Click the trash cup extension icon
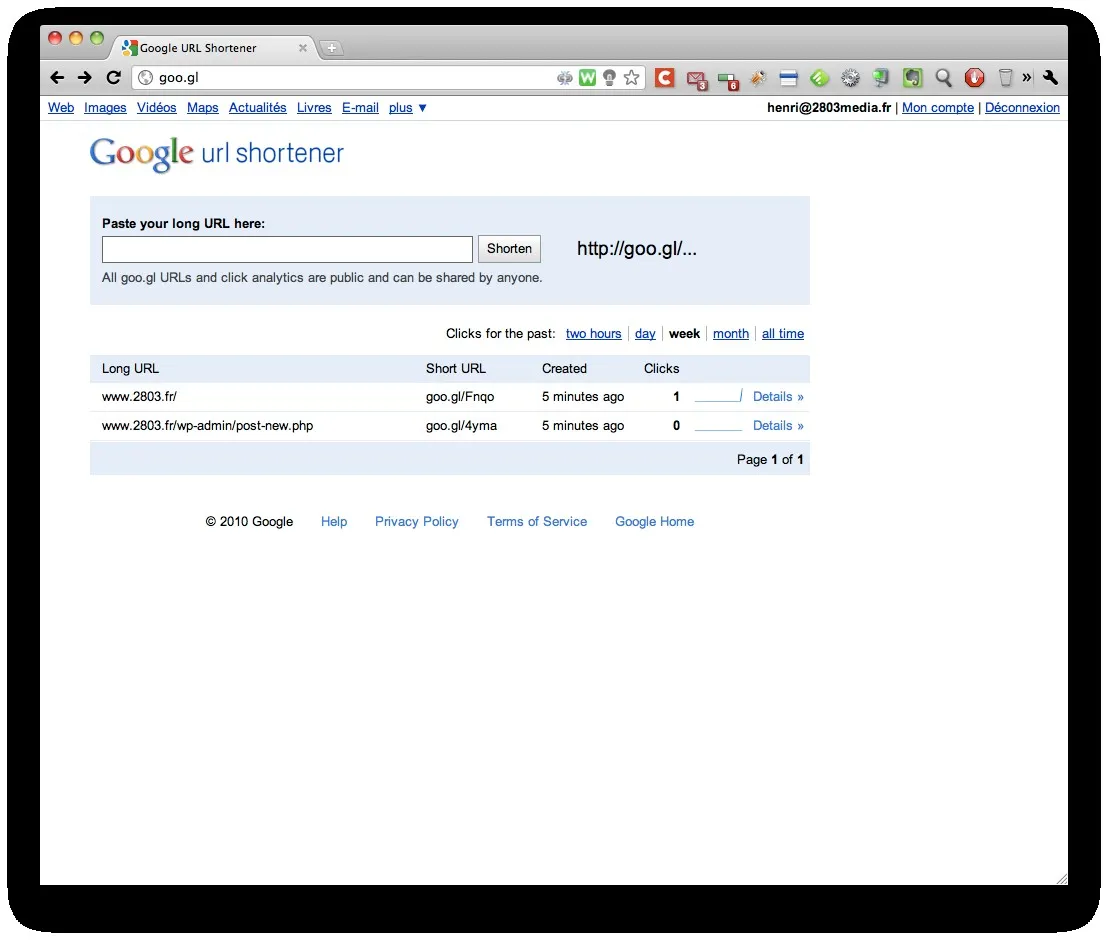The image size is (1108, 940). [x=1005, y=78]
